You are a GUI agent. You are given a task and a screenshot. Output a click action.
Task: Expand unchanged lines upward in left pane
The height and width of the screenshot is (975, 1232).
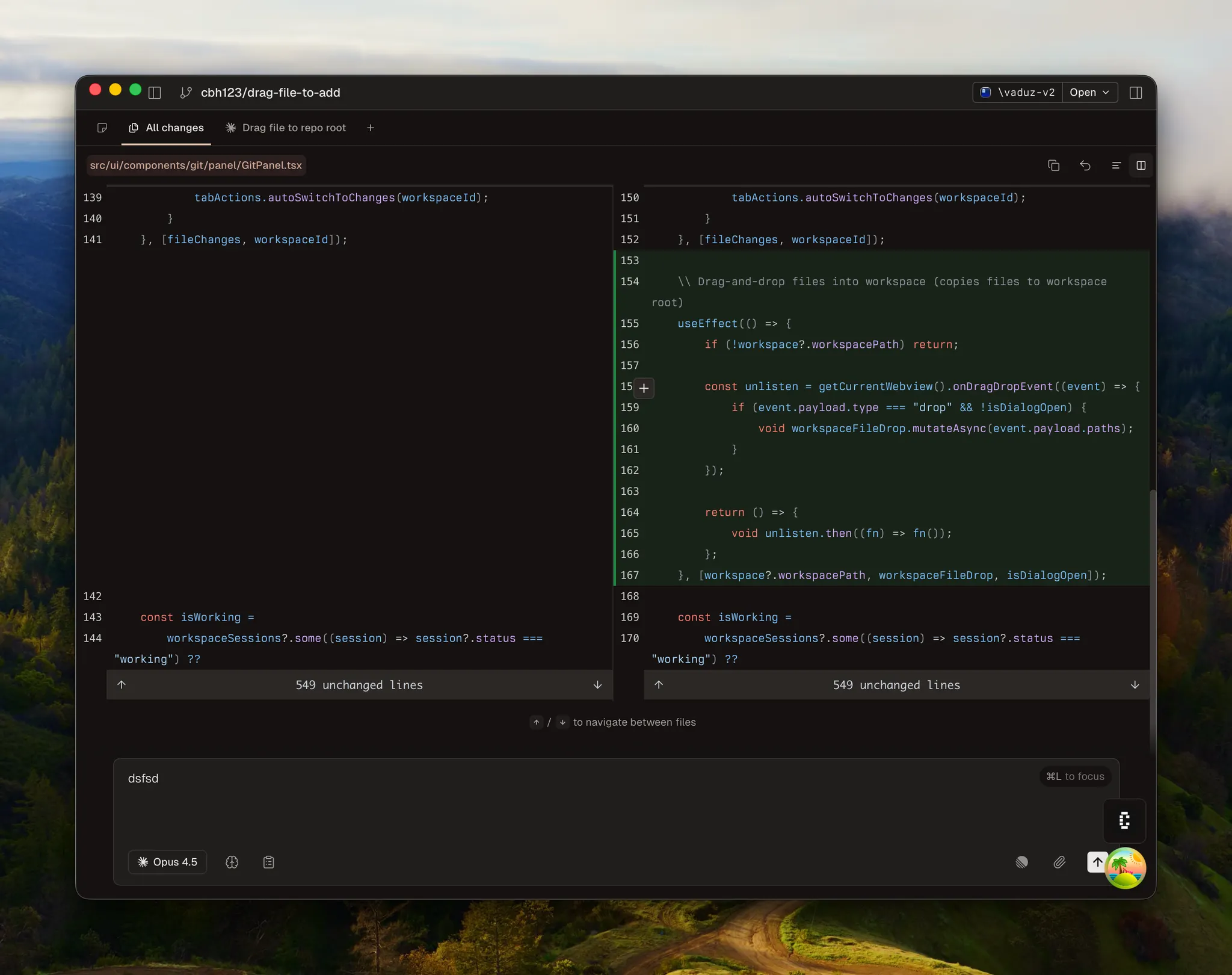click(122, 685)
